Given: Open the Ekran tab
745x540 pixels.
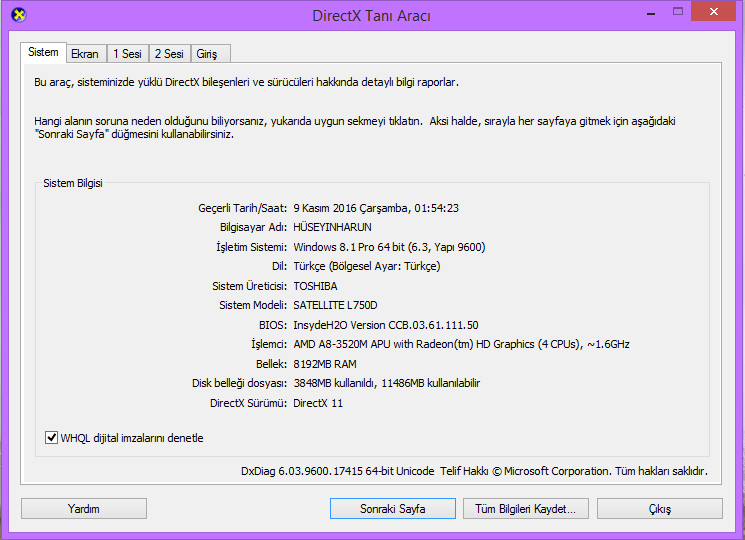Looking at the screenshot, I should pyautogui.click(x=85, y=54).
